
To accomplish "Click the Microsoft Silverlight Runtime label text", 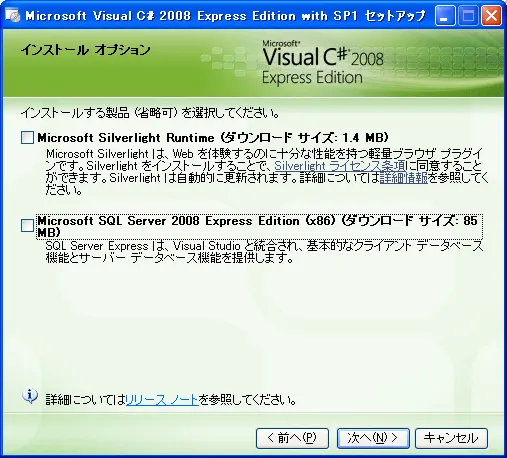I will (213, 137).
